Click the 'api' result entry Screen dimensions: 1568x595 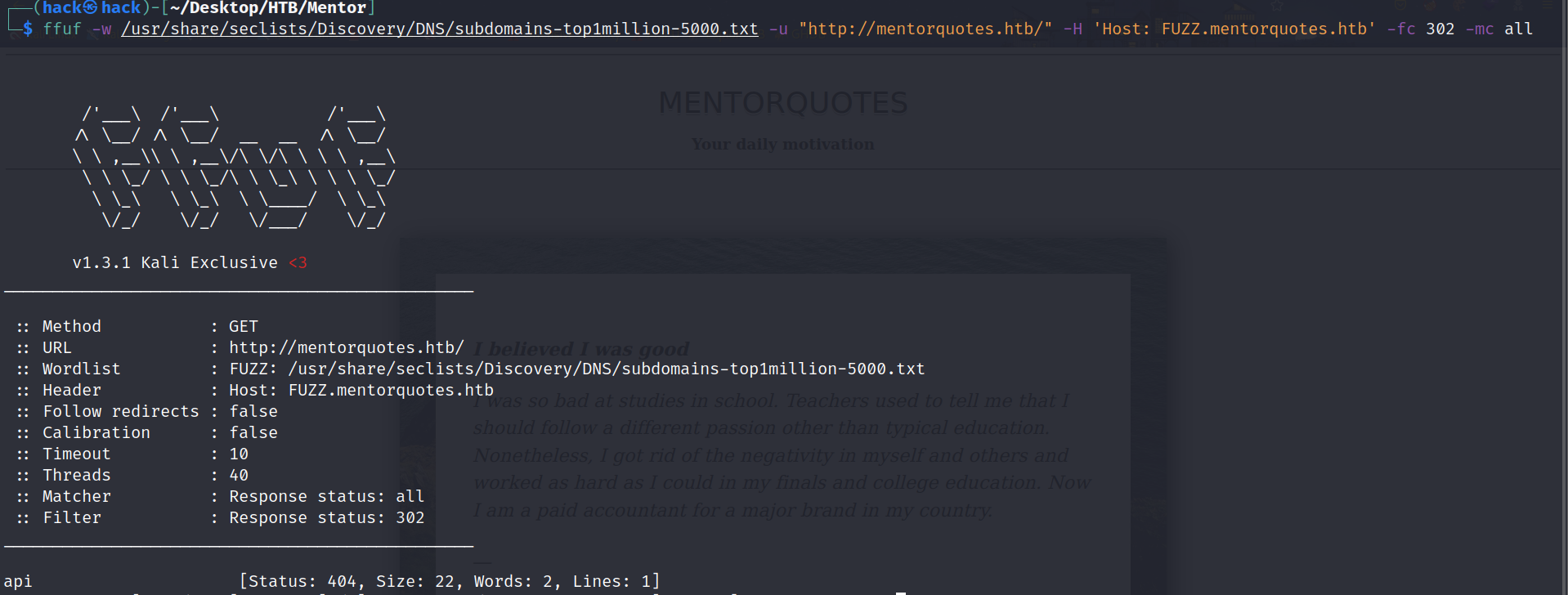click(x=18, y=581)
